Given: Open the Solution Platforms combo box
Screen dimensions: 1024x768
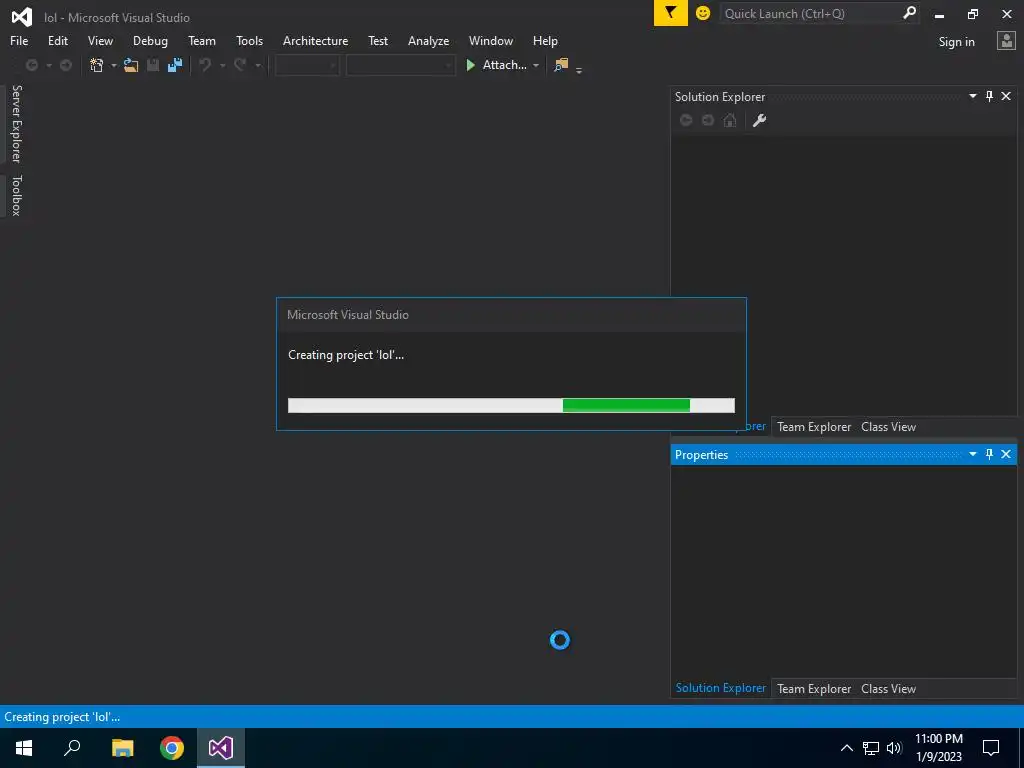Looking at the screenshot, I should [x=400, y=65].
